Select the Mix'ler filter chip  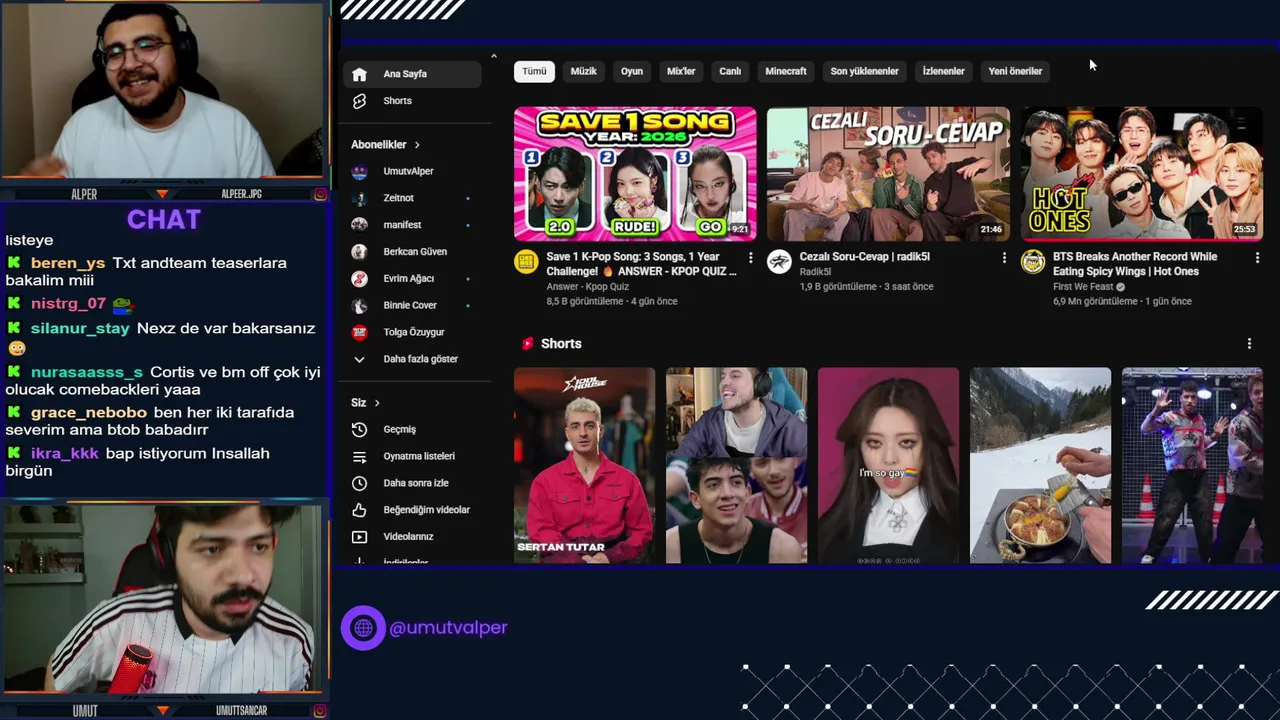(681, 71)
